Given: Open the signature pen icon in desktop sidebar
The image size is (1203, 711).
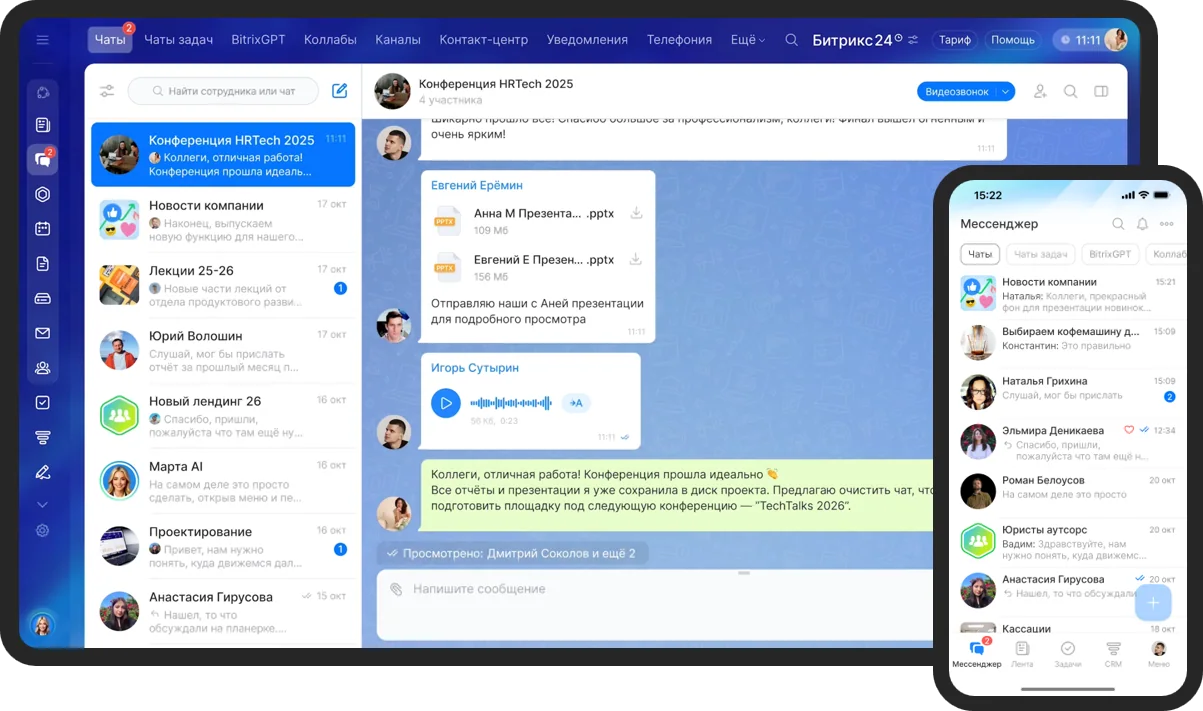Looking at the screenshot, I should coord(42,472).
